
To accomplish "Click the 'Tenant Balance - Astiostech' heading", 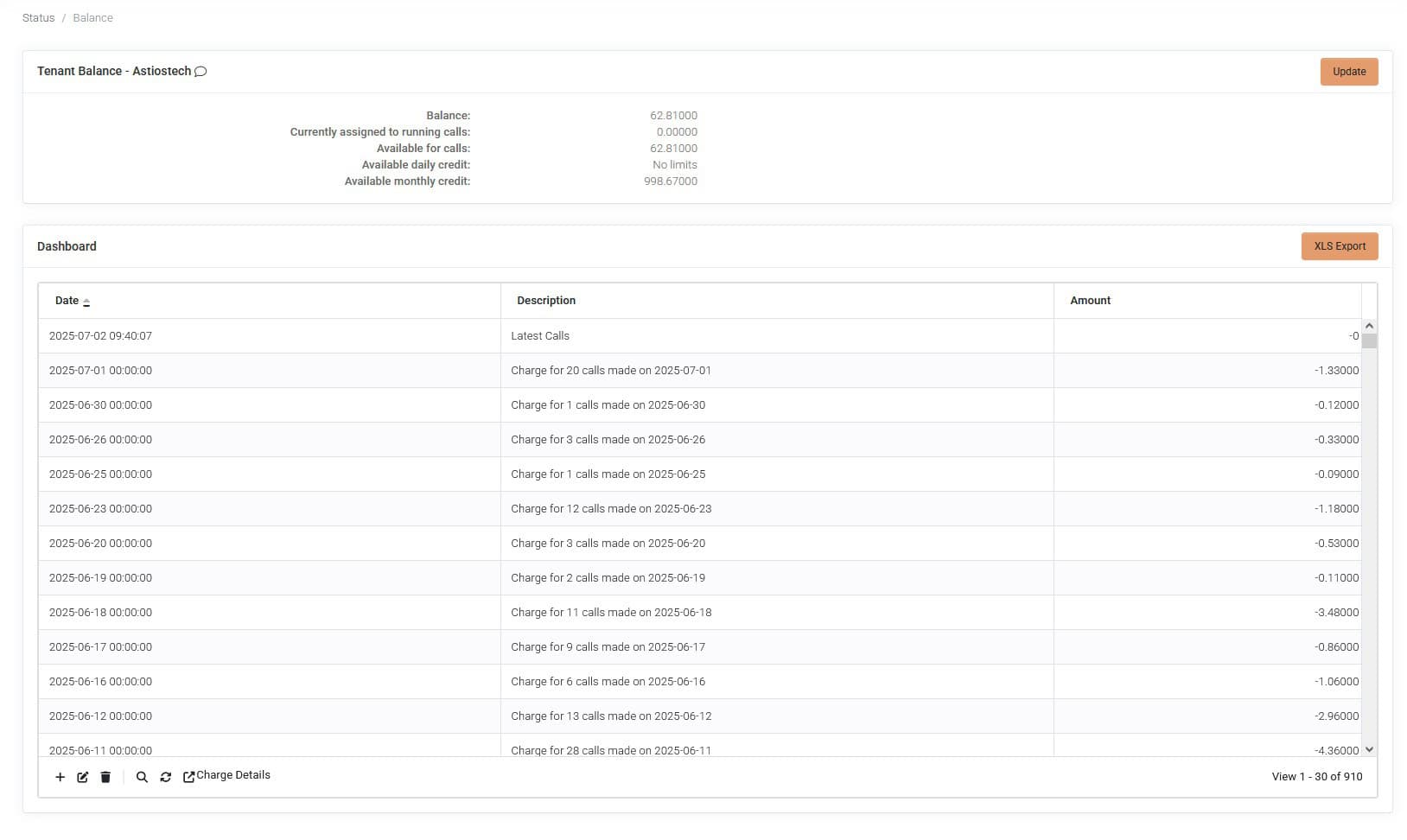I will (114, 72).
